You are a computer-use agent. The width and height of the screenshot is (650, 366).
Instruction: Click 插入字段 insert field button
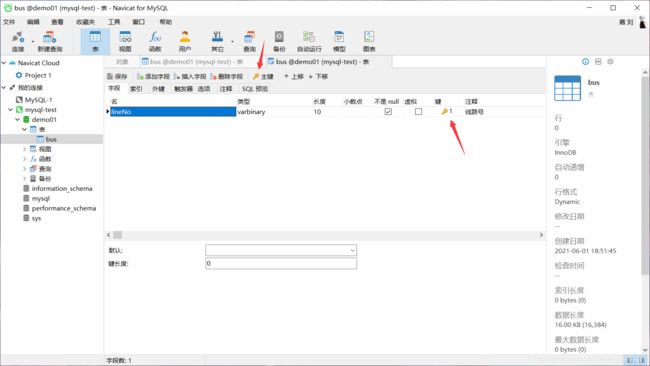(x=190, y=76)
